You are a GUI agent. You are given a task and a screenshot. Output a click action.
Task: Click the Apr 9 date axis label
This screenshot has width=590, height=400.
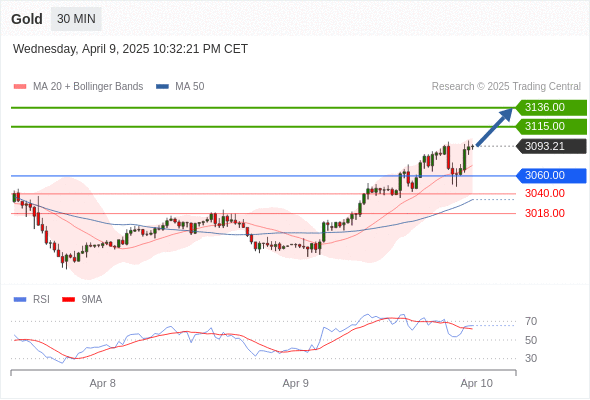click(295, 383)
